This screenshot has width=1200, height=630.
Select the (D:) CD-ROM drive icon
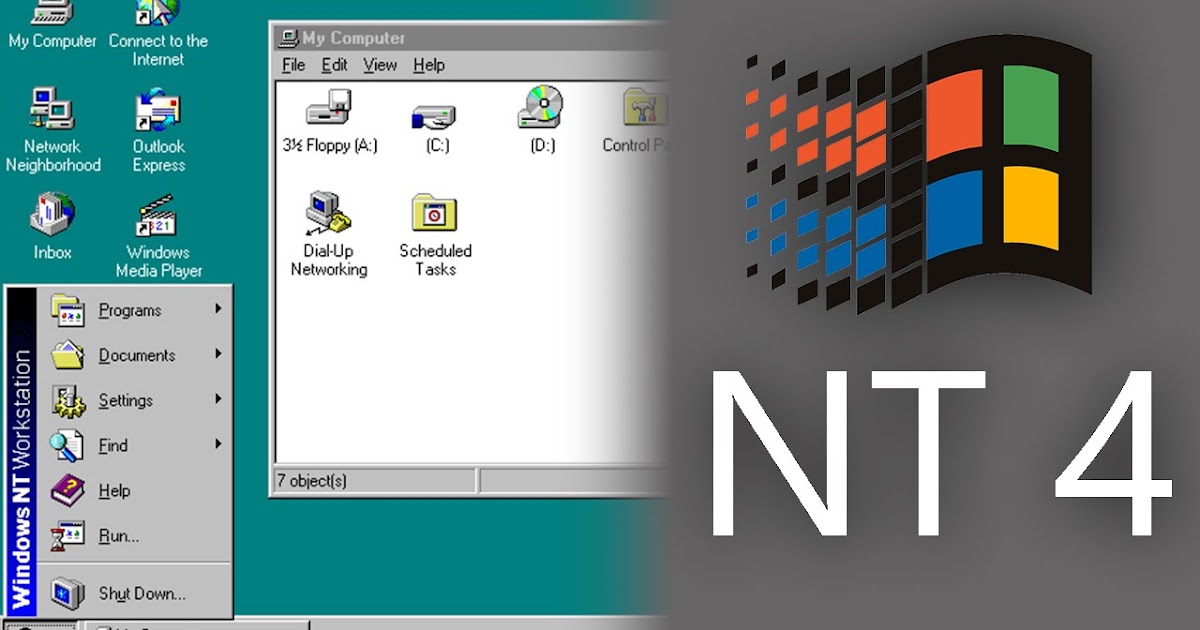pos(540,107)
